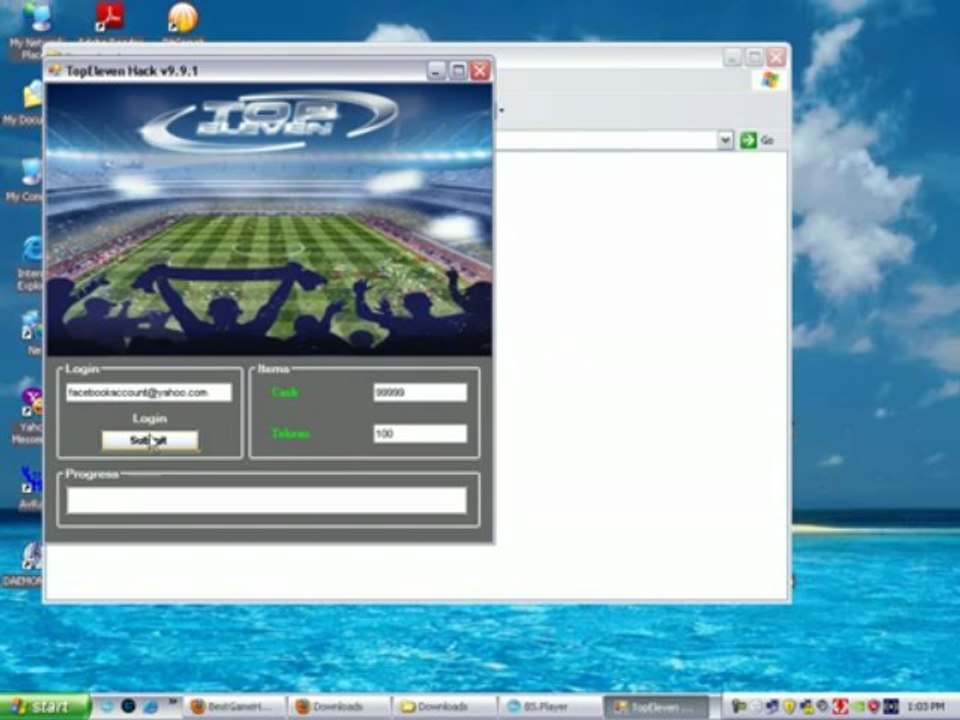Click the Top Eleven stadium banner image
The image size is (960, 720).
pyautogui.click(x=269, y=219)
